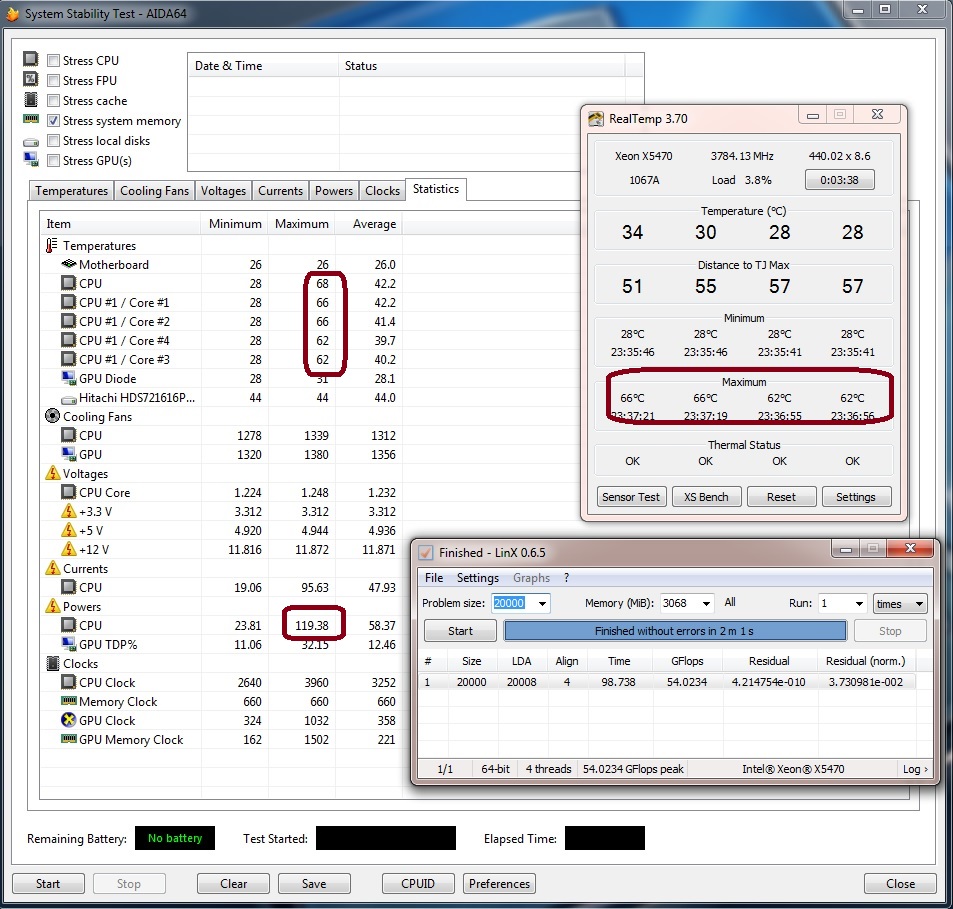The width and height of the screenshot is (953, 909).
Task: Switch to the Temperatures tab
Action: point(71,191)
